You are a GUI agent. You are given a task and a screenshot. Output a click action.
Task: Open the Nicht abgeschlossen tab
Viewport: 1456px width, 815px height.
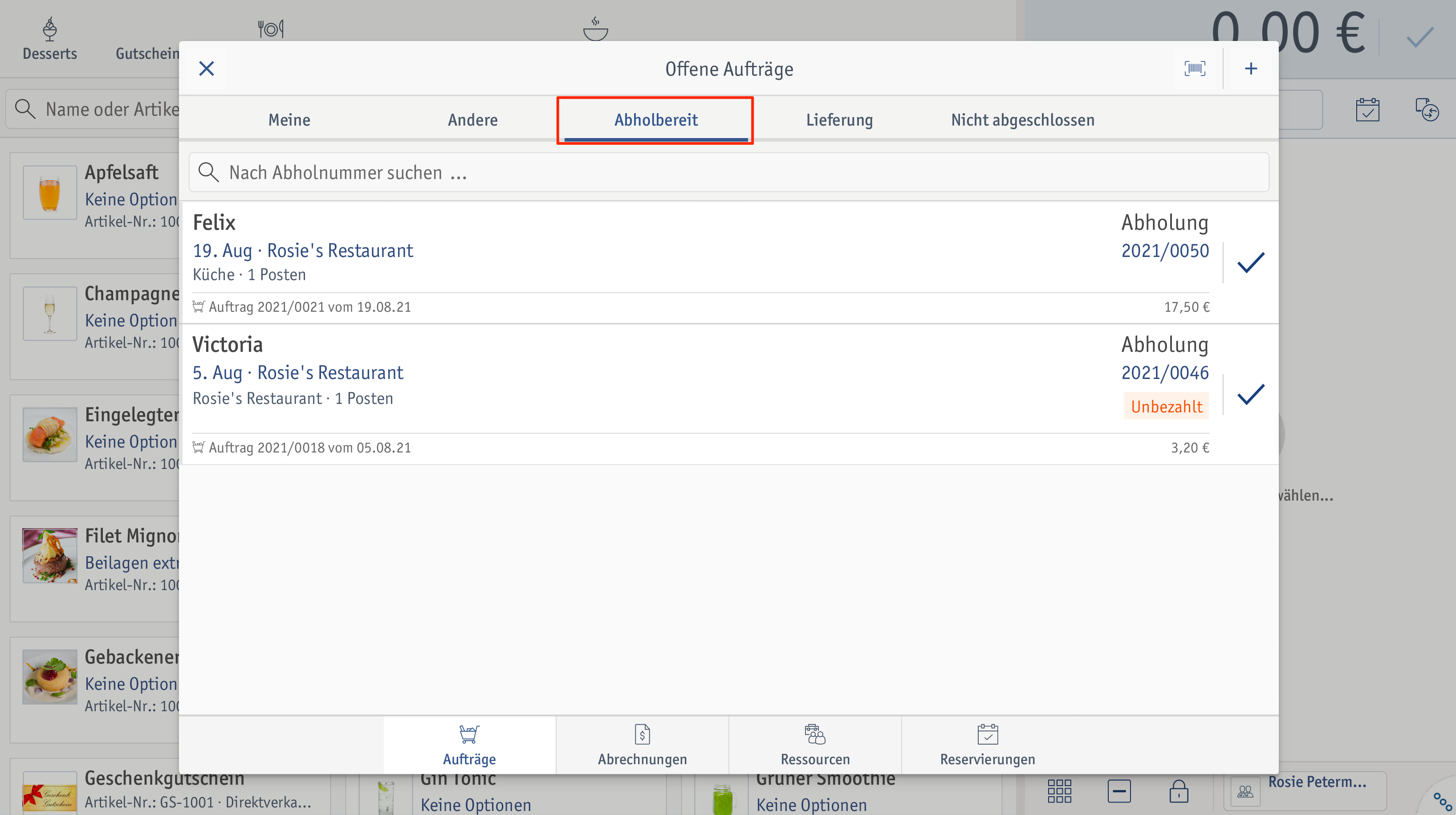(1022, 120)
